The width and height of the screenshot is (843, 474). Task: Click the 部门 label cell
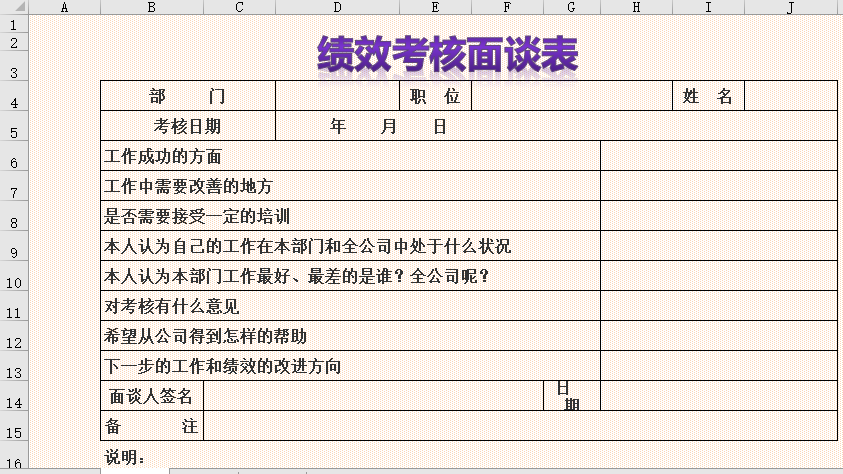pos(188,96)
